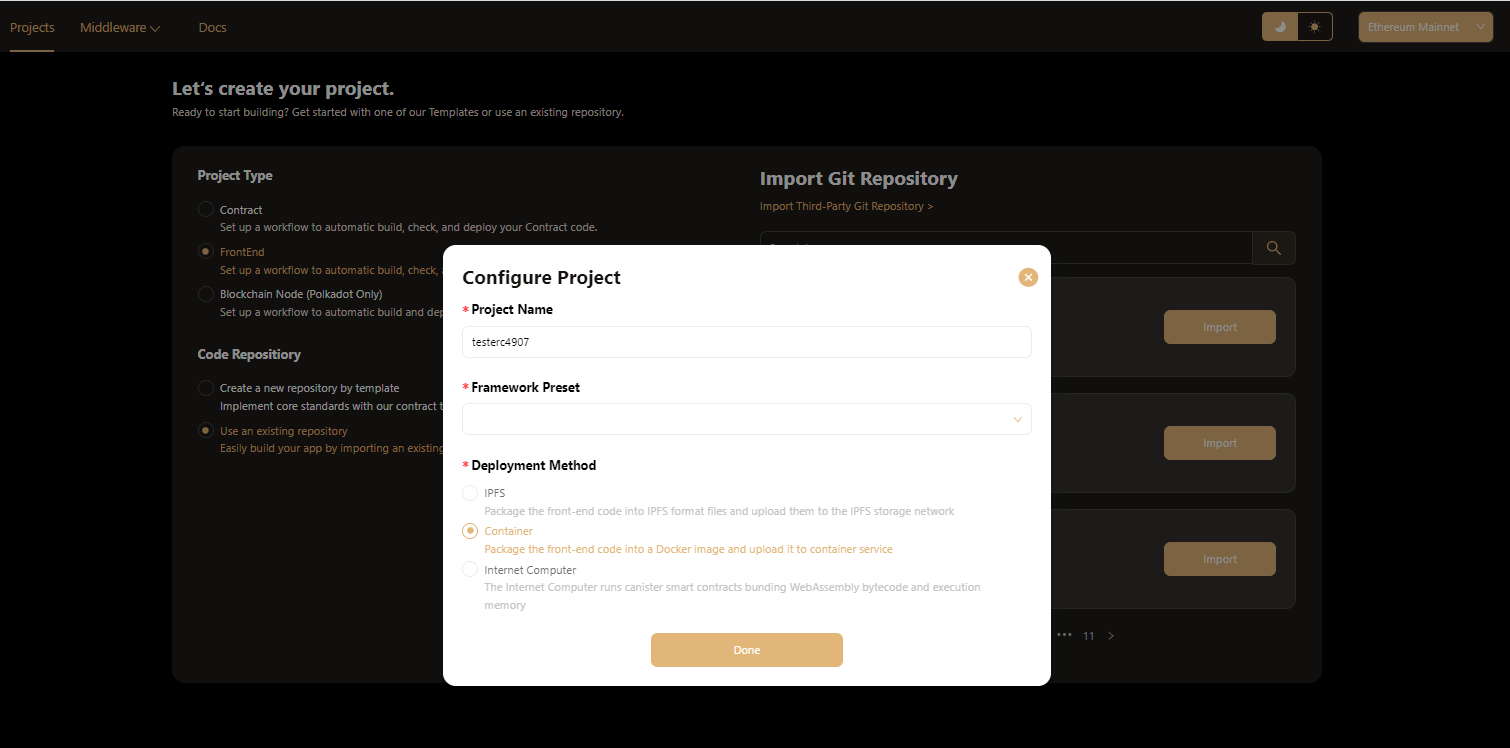Click the first Import button
The width and height of the screenshot is (1510, 748).
(x=1220, y=327)
